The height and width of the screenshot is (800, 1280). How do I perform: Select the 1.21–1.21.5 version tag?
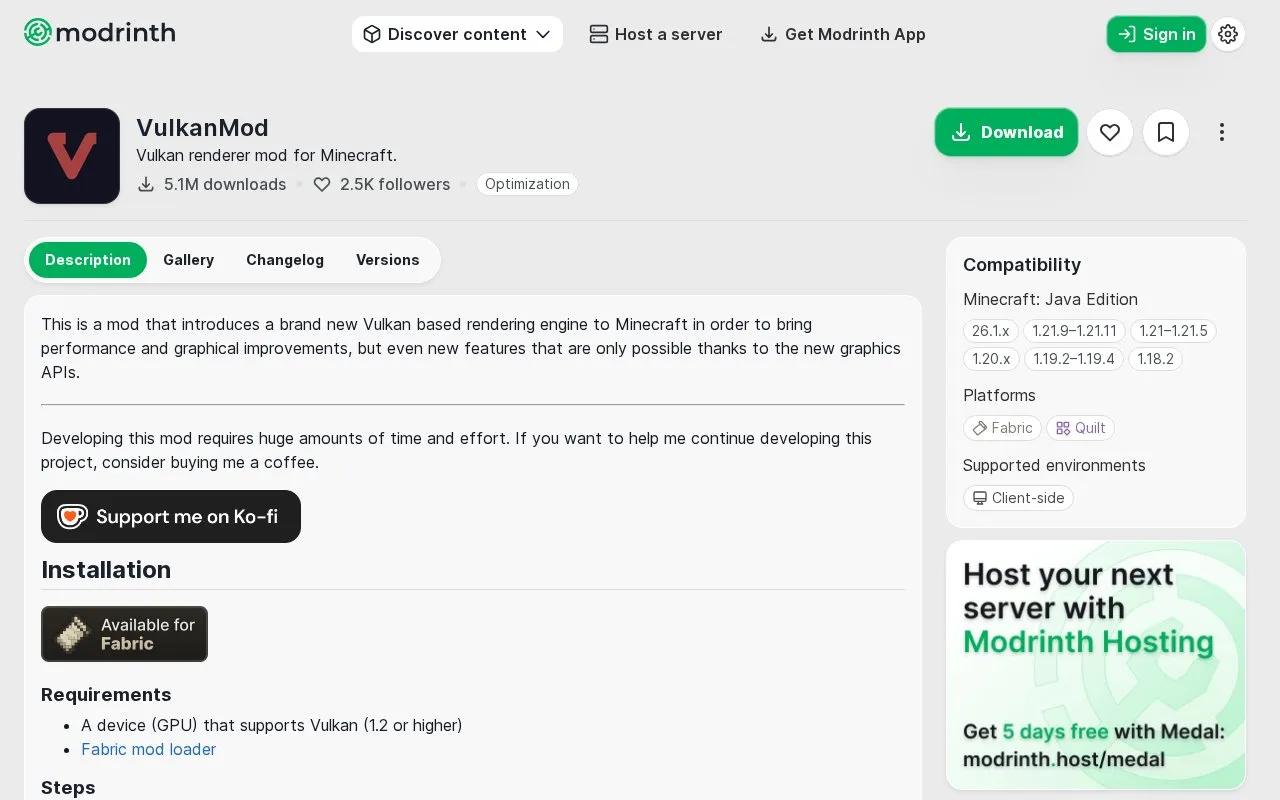coord(1173,331)
